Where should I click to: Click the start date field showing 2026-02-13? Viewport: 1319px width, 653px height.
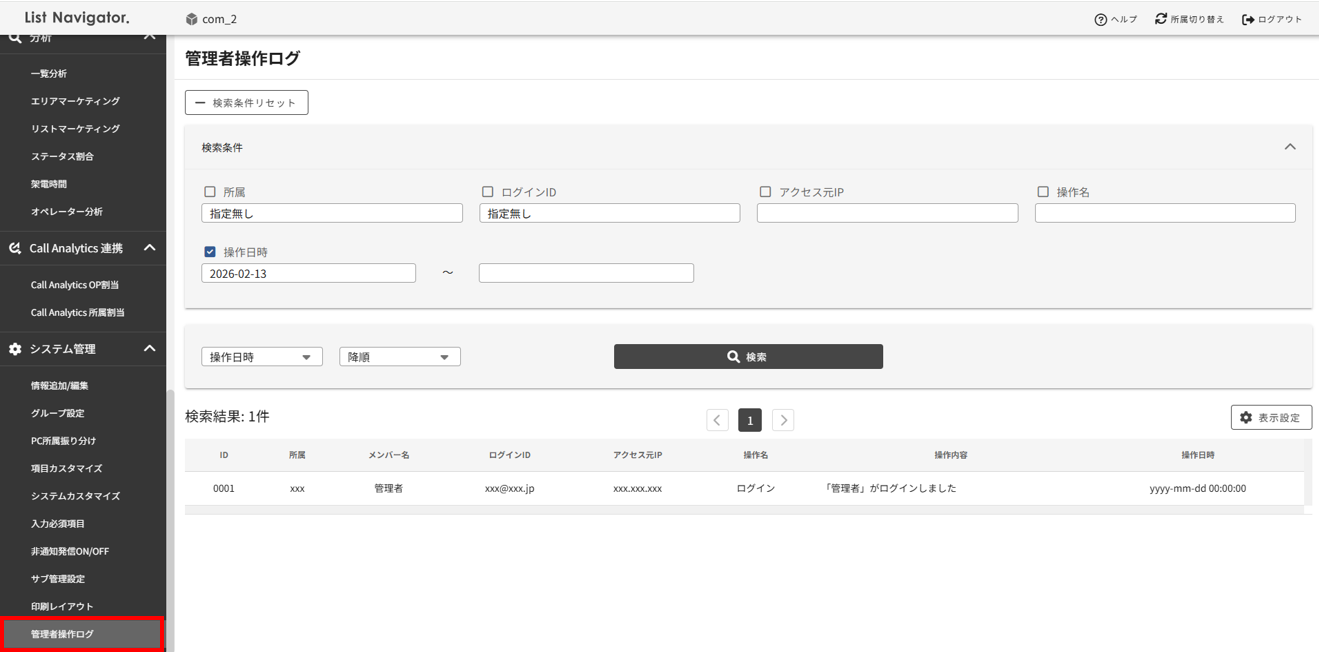[x=308, y=272]
